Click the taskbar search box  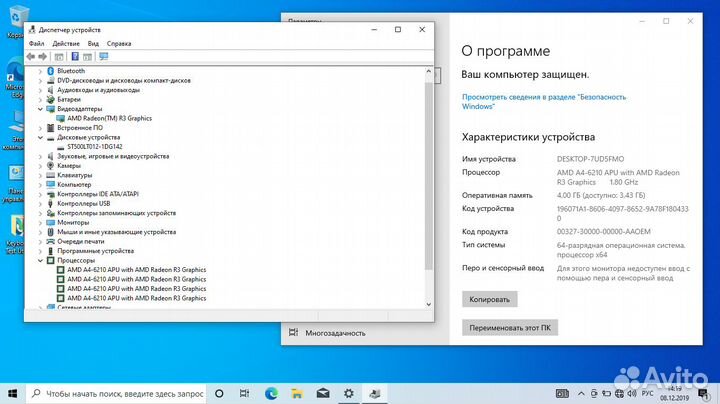[x=117, y=394]
